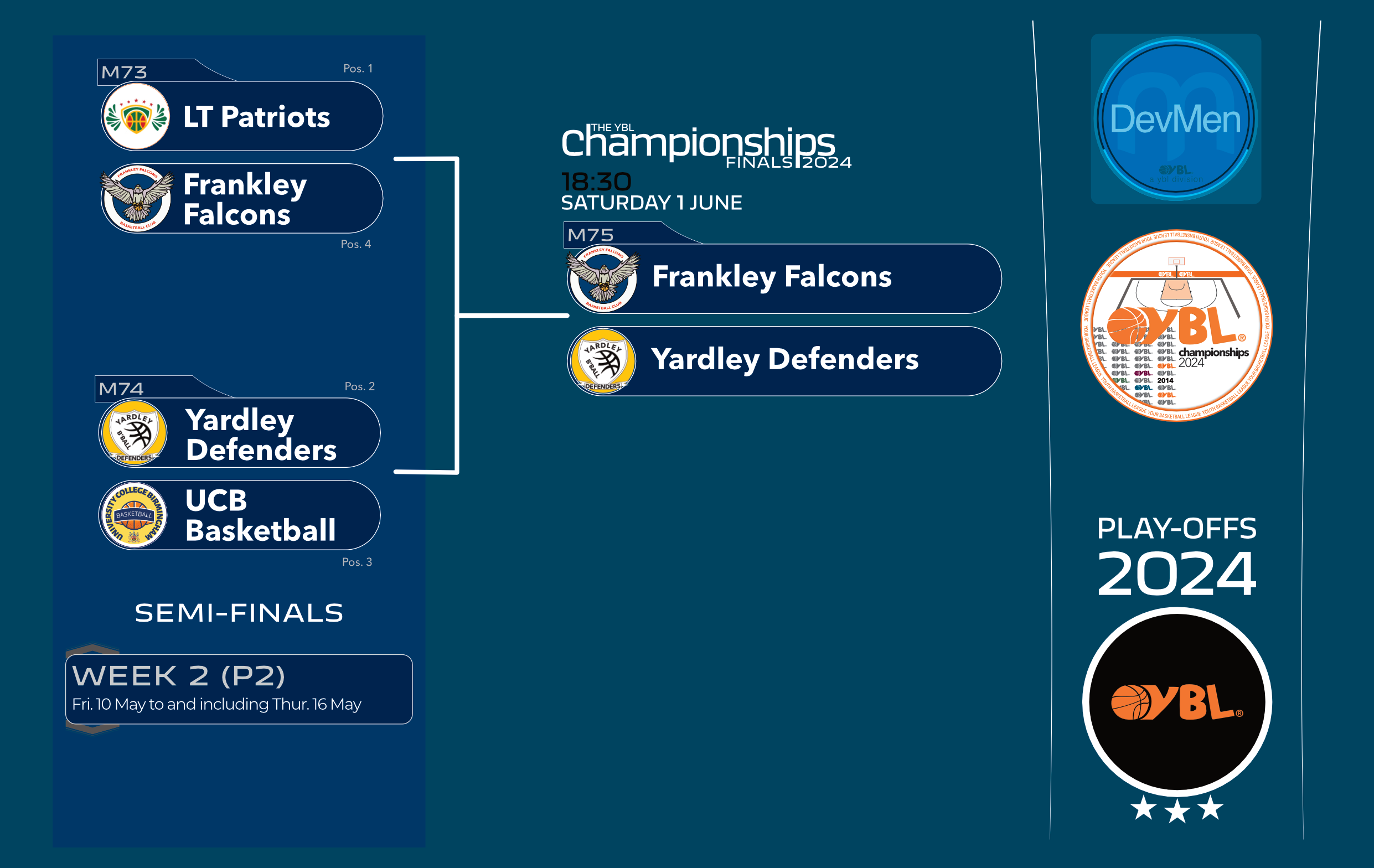Viewport: 1374px width, 868px height.
Task: Click Frankley Falcons logo in final M75
Action: (x=603, y=278)
